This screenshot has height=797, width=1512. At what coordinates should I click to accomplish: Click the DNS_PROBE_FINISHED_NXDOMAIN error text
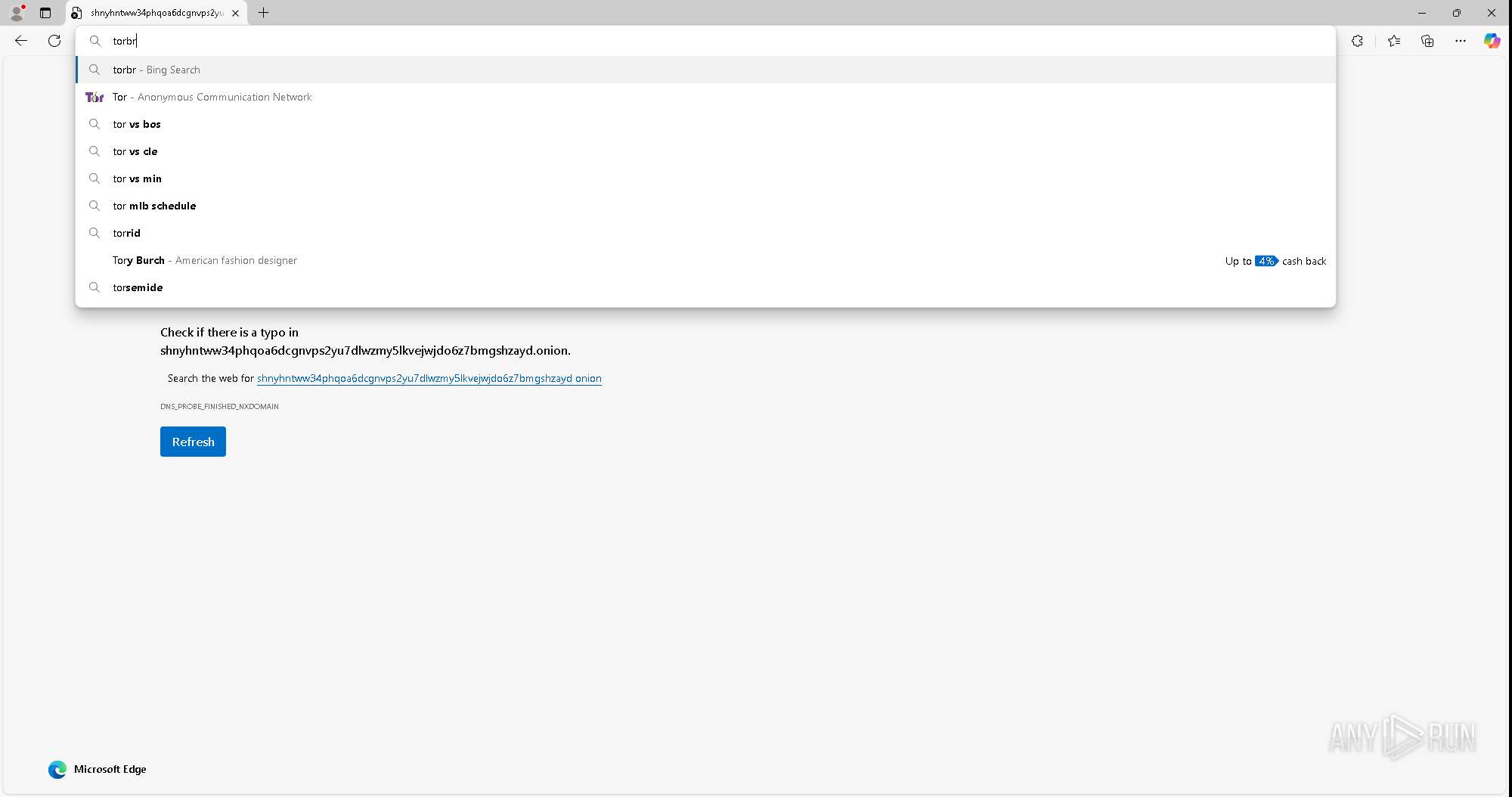tap(219, 406)
